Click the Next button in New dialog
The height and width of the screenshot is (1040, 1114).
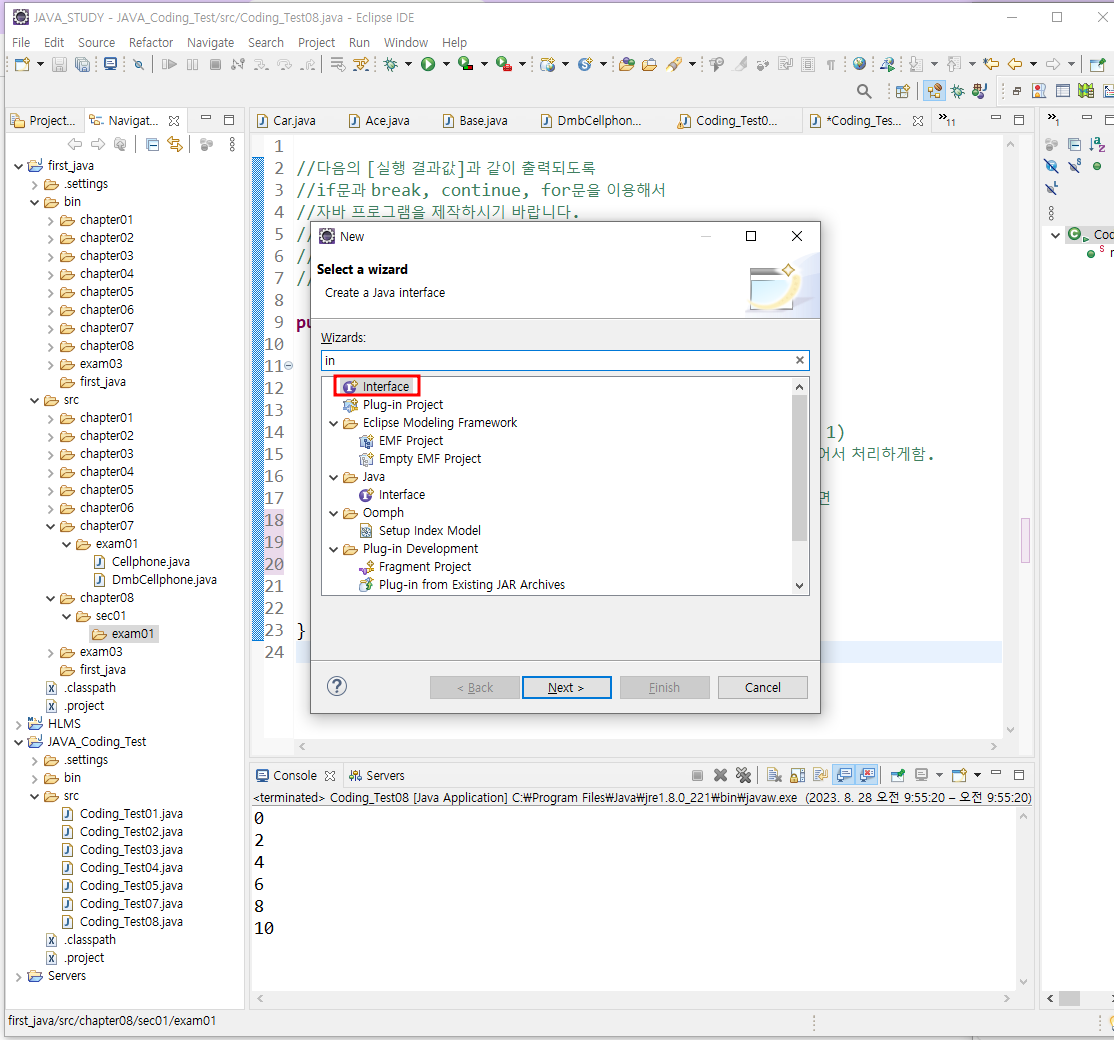coord(566,688)
